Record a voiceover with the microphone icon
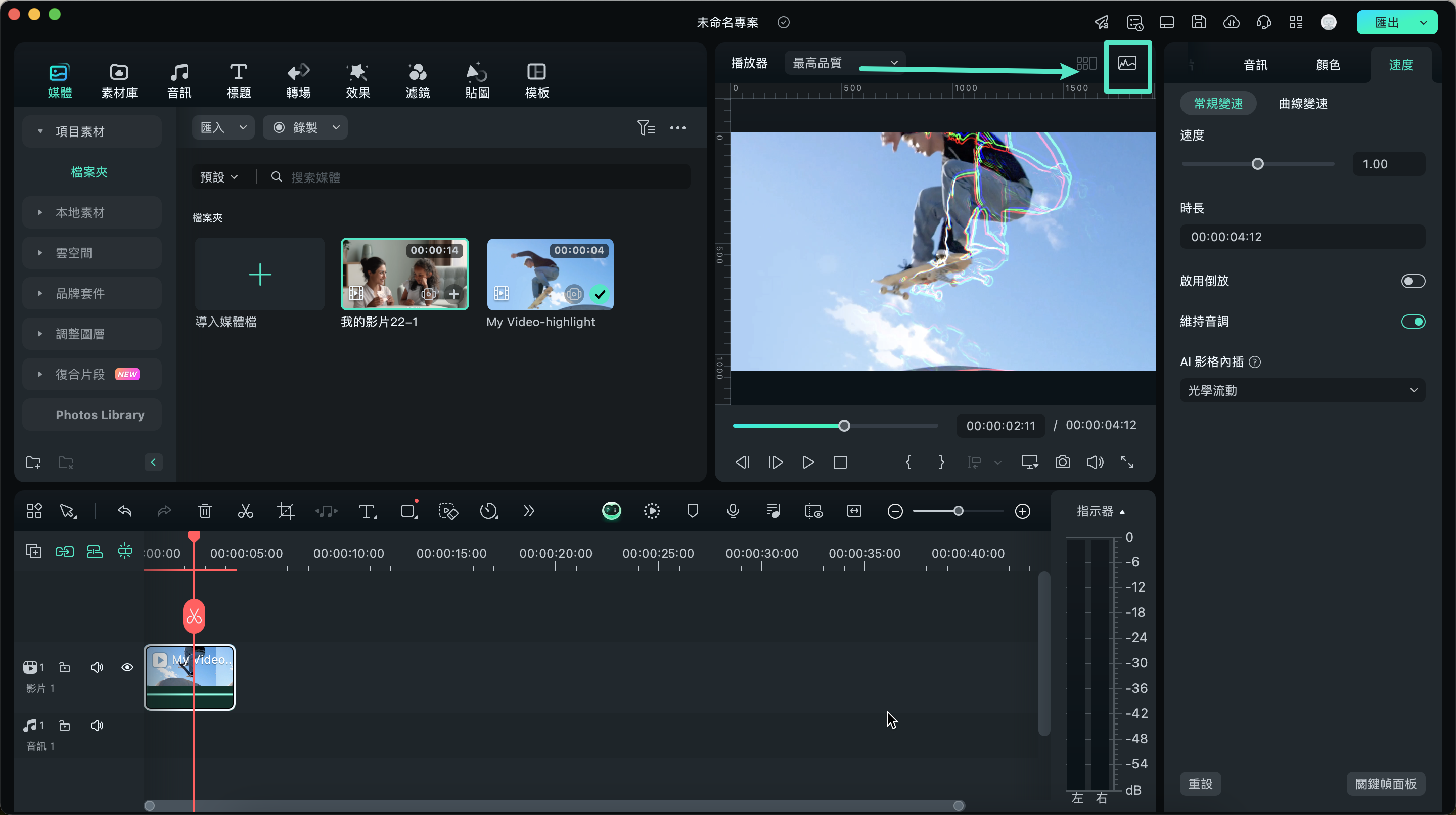 click(733, 511)
